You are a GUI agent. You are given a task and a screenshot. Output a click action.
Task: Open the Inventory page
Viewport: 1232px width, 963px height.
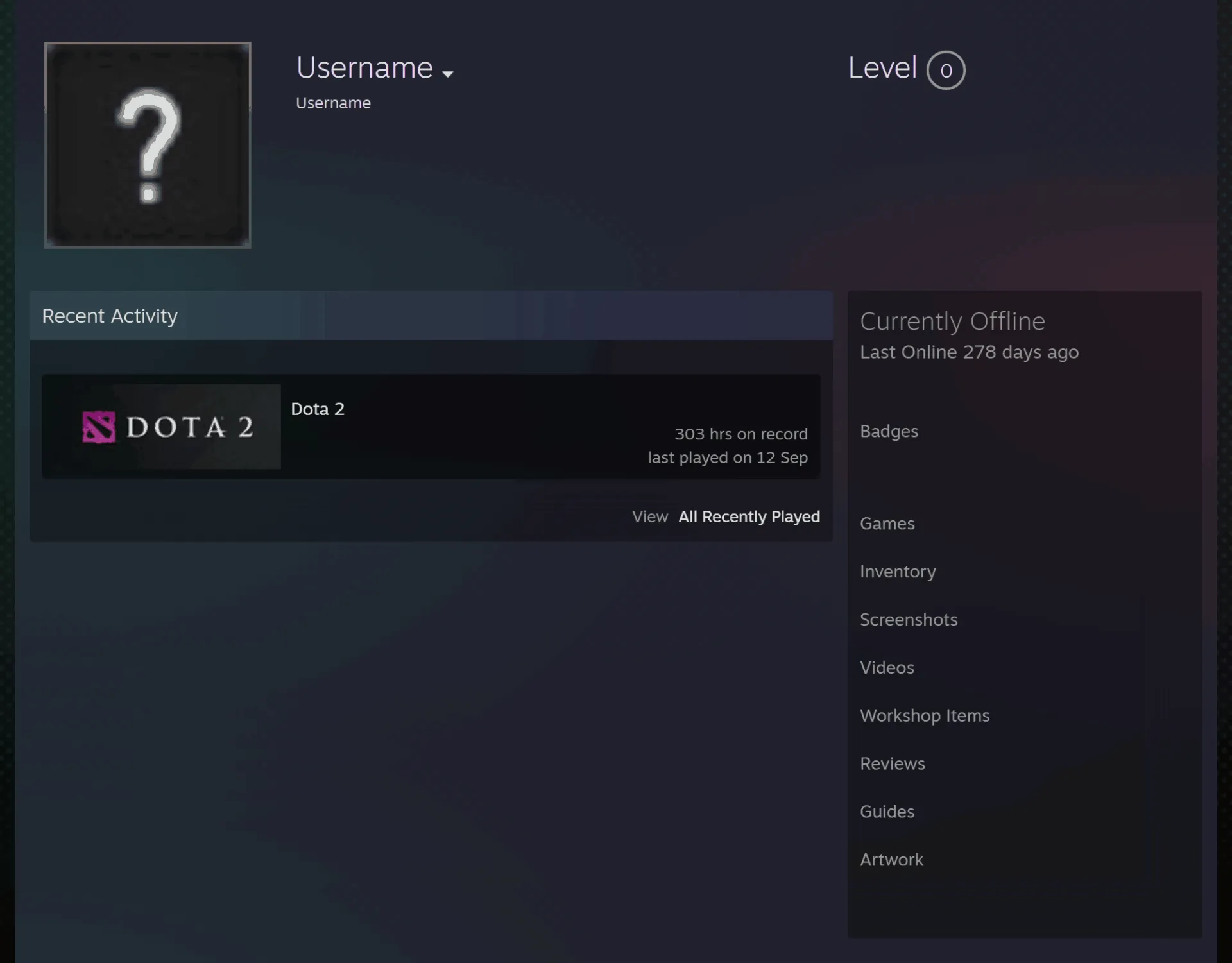pyautogui.click(x=898, y=572)
